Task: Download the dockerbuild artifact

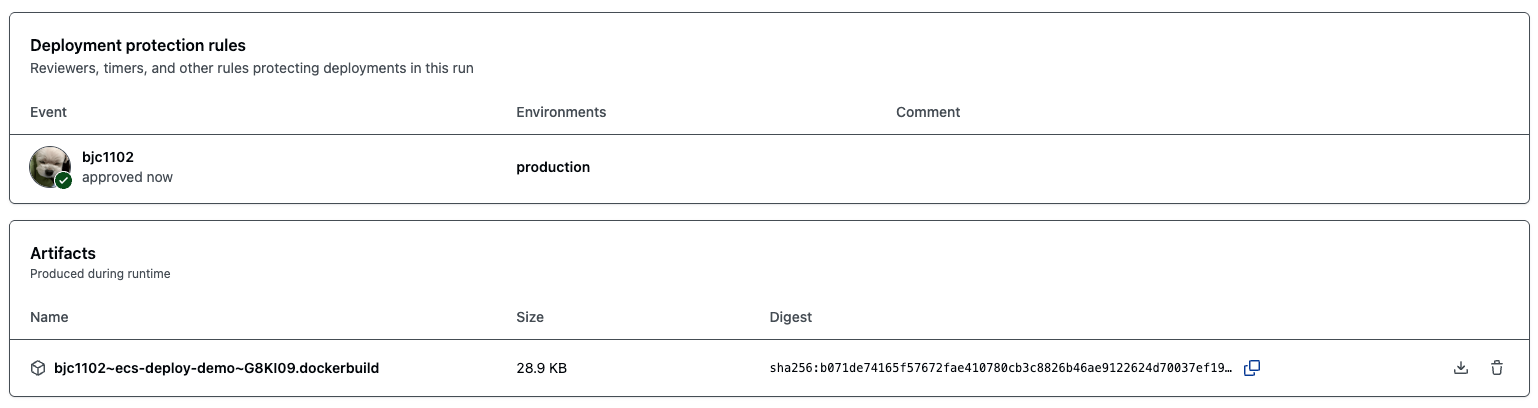Action: [x=1461, y=368]
